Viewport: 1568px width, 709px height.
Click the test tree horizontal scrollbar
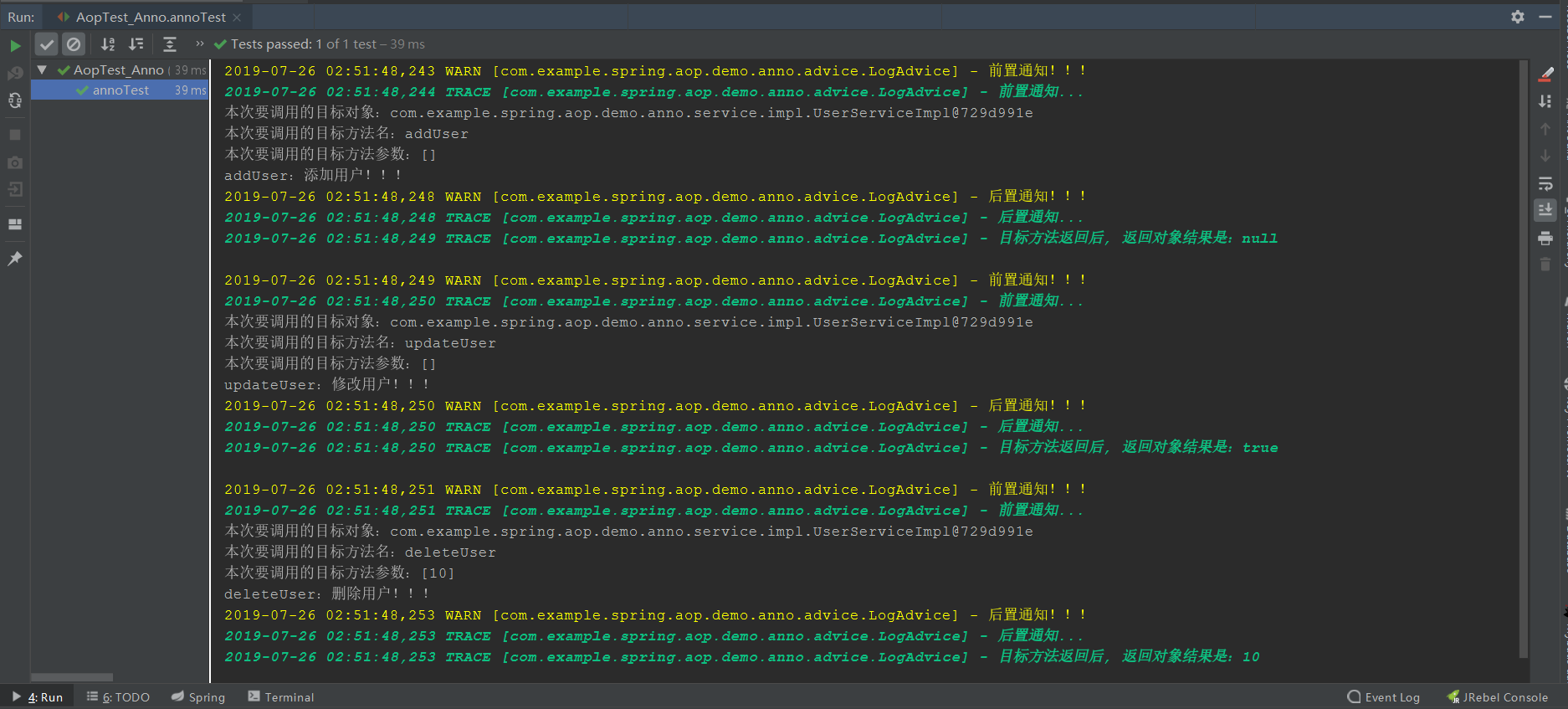(x=72, y=677)
